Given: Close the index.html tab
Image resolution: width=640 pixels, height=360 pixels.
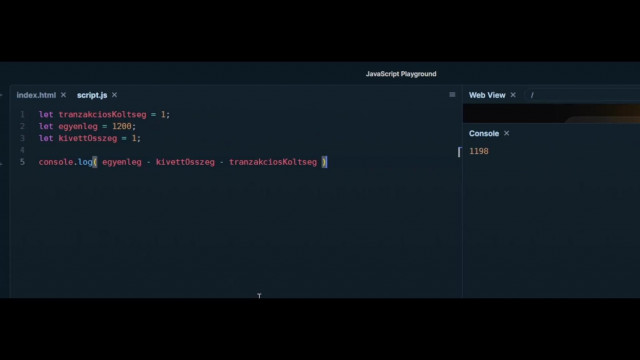Looking at the screenshot, I should [x=63, y=95].
